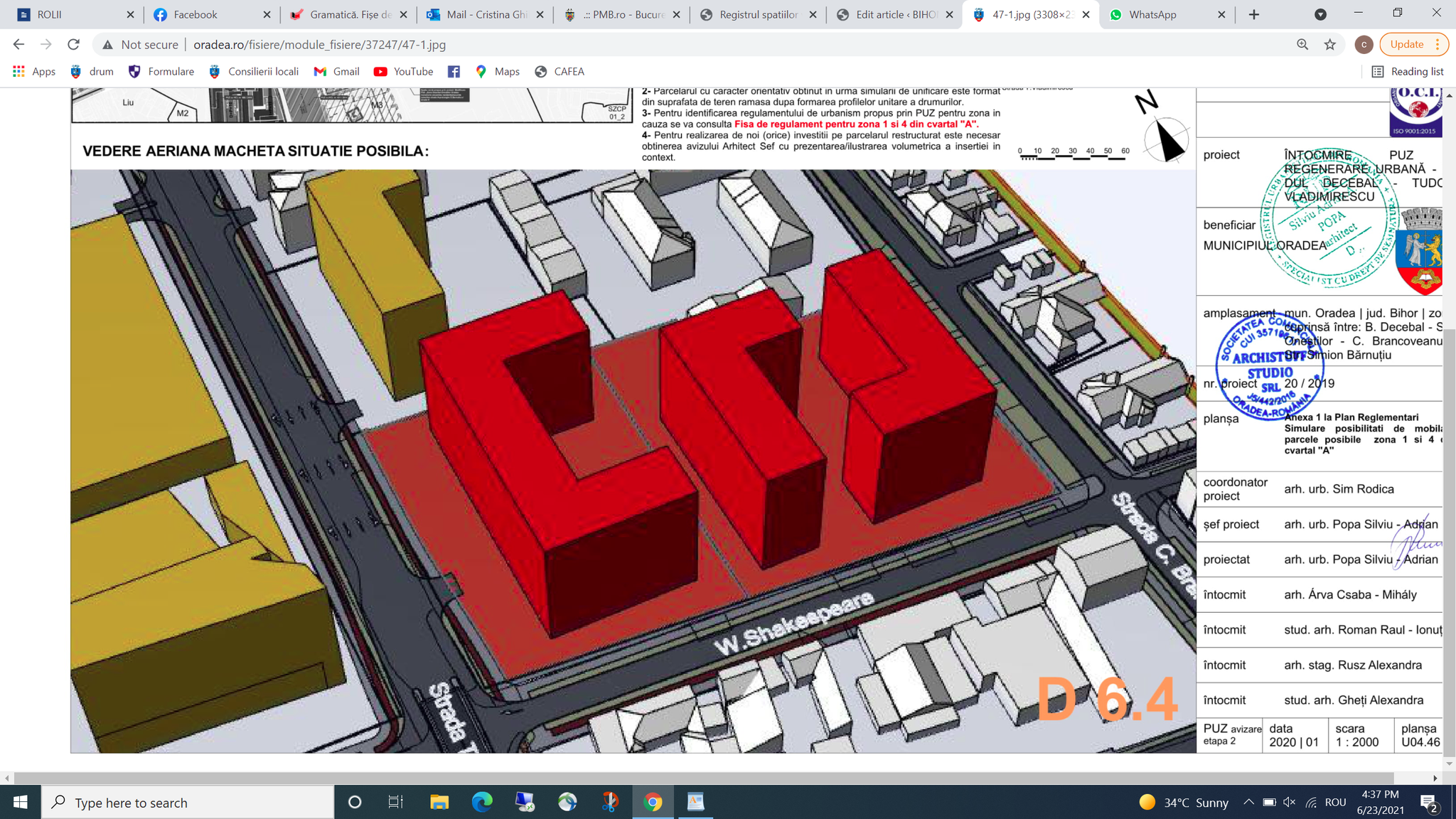
Task: Toggle the muted volume tray icon
Action: (x=1290, y=803)
